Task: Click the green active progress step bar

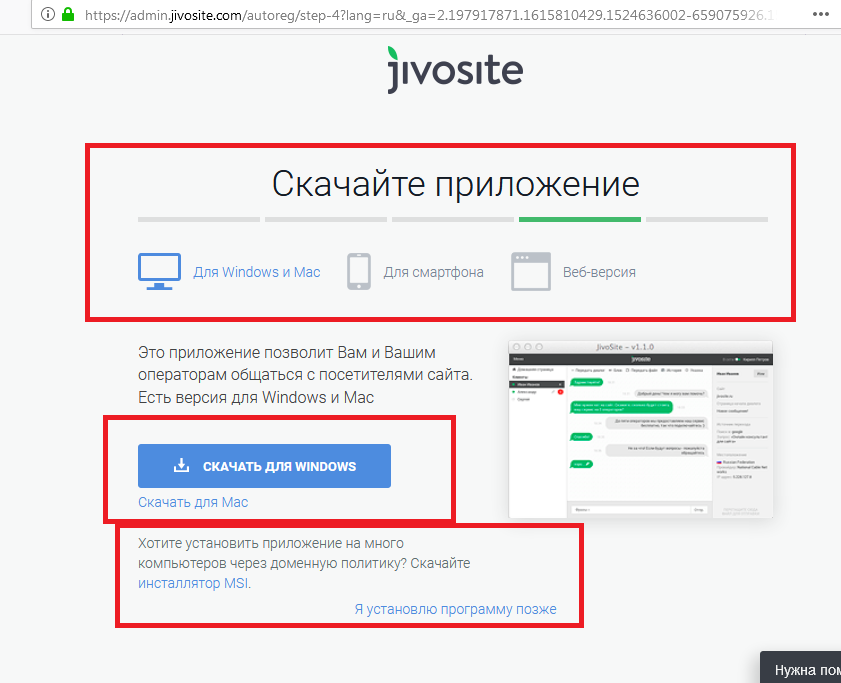Action: point(580,219)
